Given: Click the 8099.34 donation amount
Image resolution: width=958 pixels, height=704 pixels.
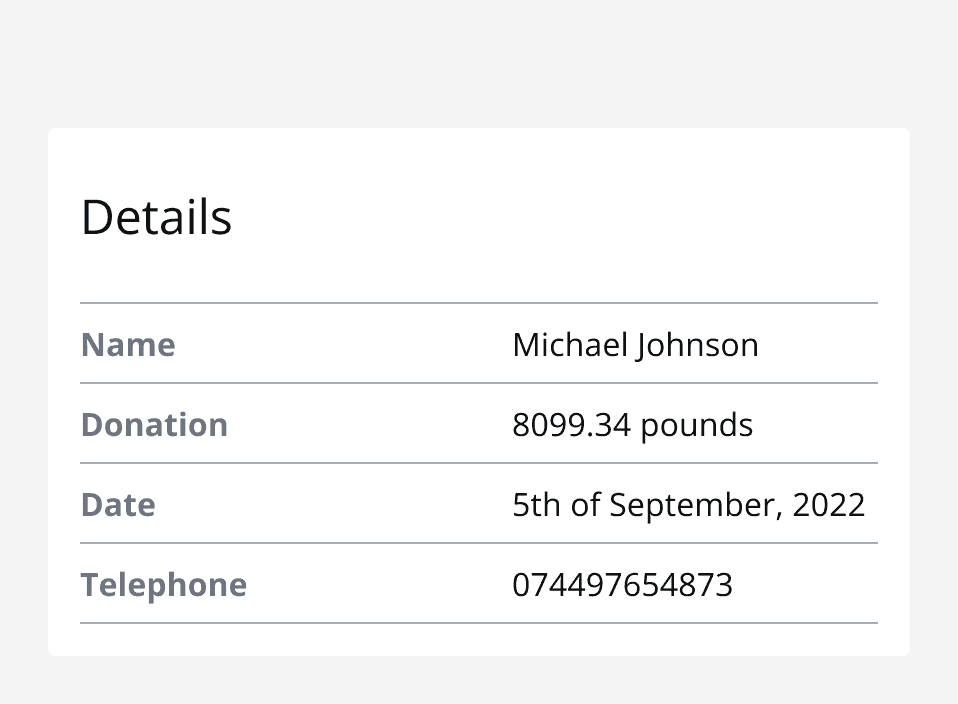Looking at the screenshot, I should [571, 425].
